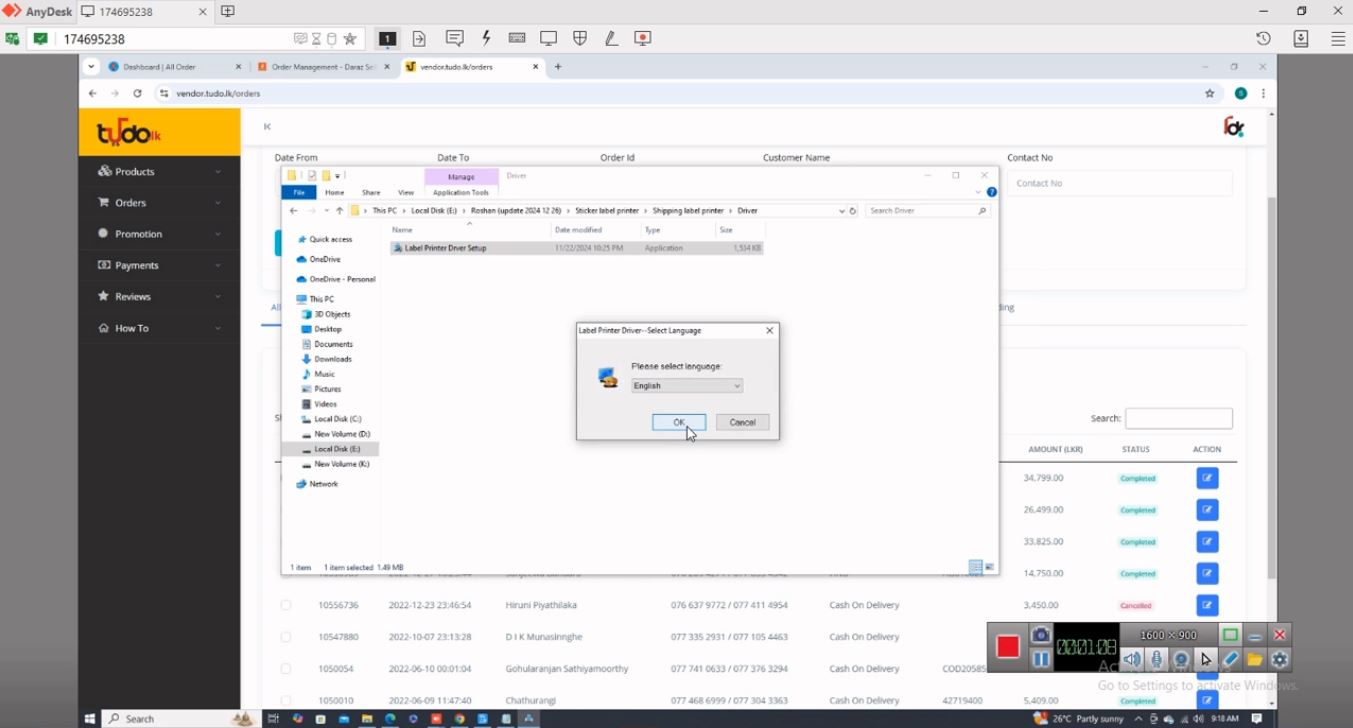
Task: Select New Volume (D:) in navigation pane
Action: 341,434
